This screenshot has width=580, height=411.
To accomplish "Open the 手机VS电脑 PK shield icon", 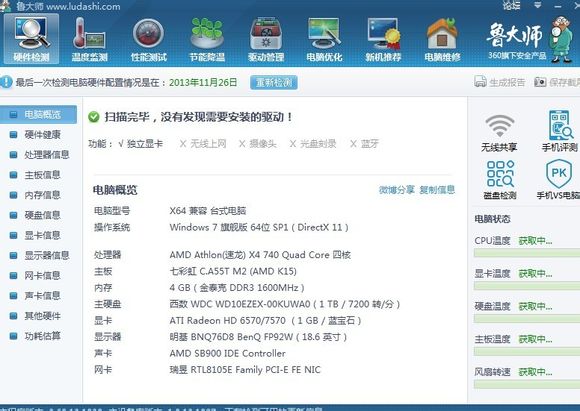I will (559, 179).
